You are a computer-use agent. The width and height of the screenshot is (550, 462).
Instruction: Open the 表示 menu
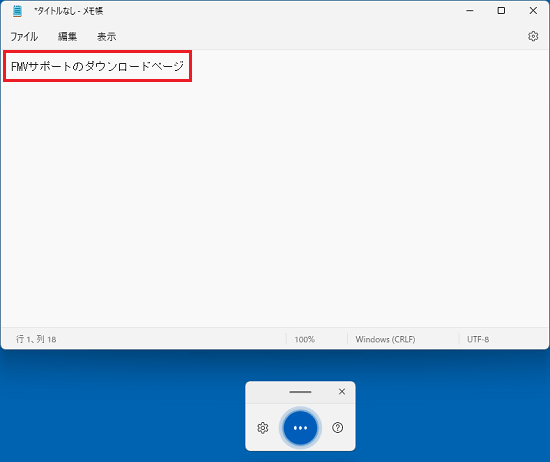[106, 36]
